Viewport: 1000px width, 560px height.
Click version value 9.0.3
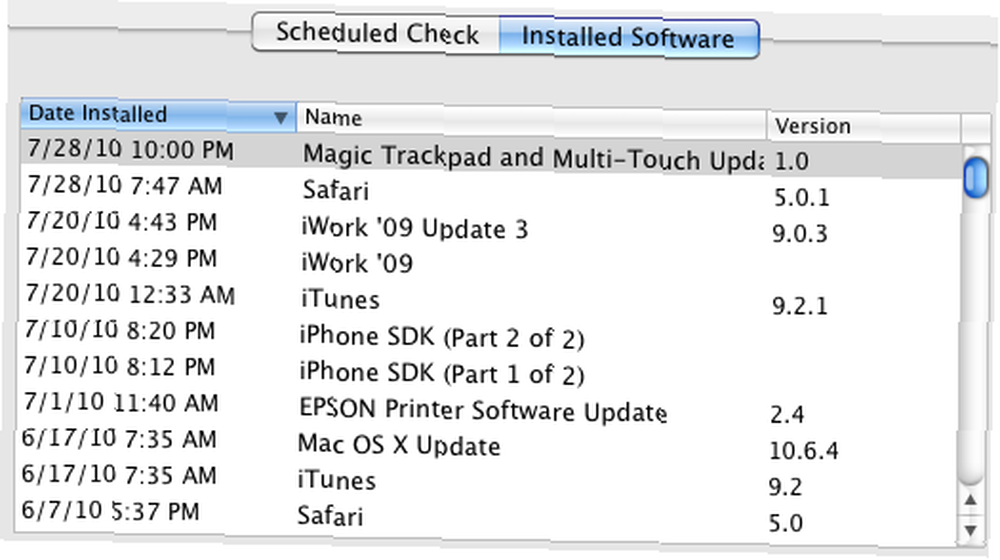tap(800, 234)
